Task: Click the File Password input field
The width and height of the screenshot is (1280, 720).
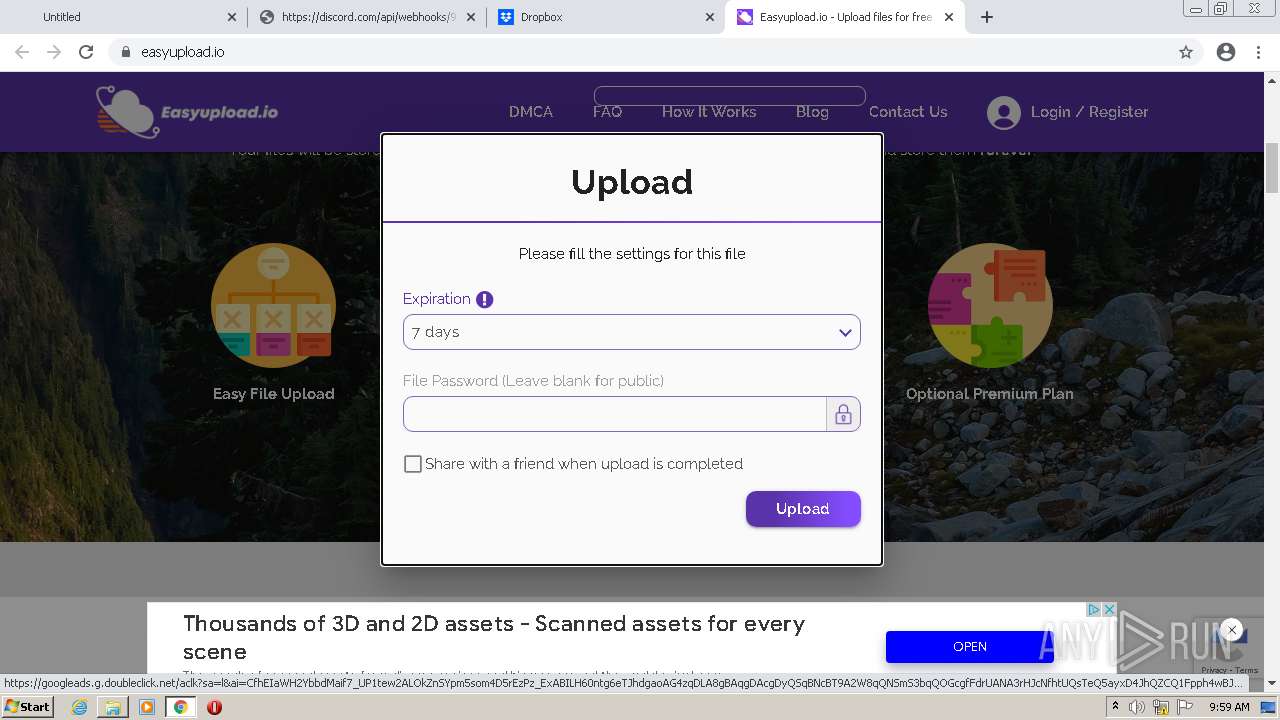Action: (x=615, y=414)
